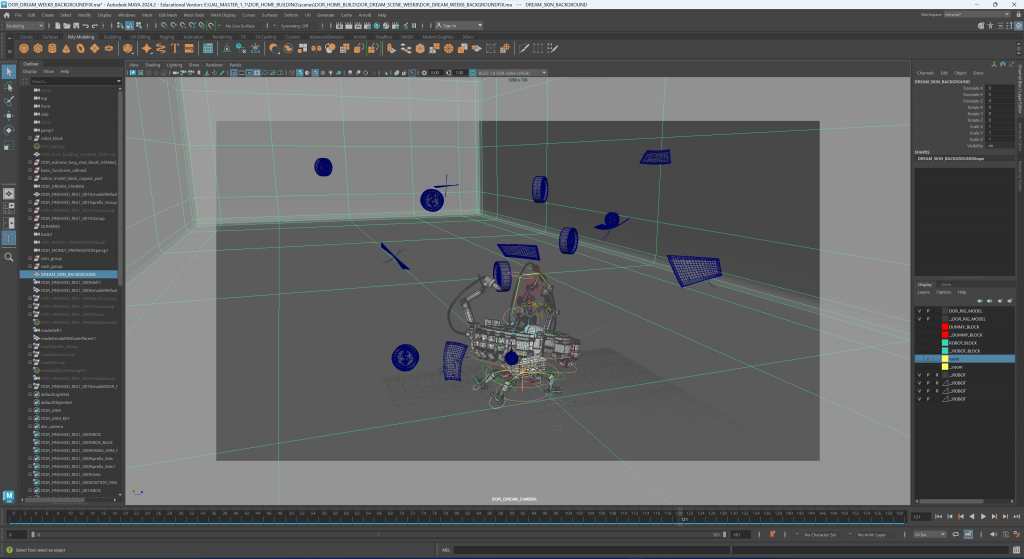Toggle visibility of the first ROBOT layer
Image resolution: width=1024 pixels, height=559 pixels.
point(920,375)
